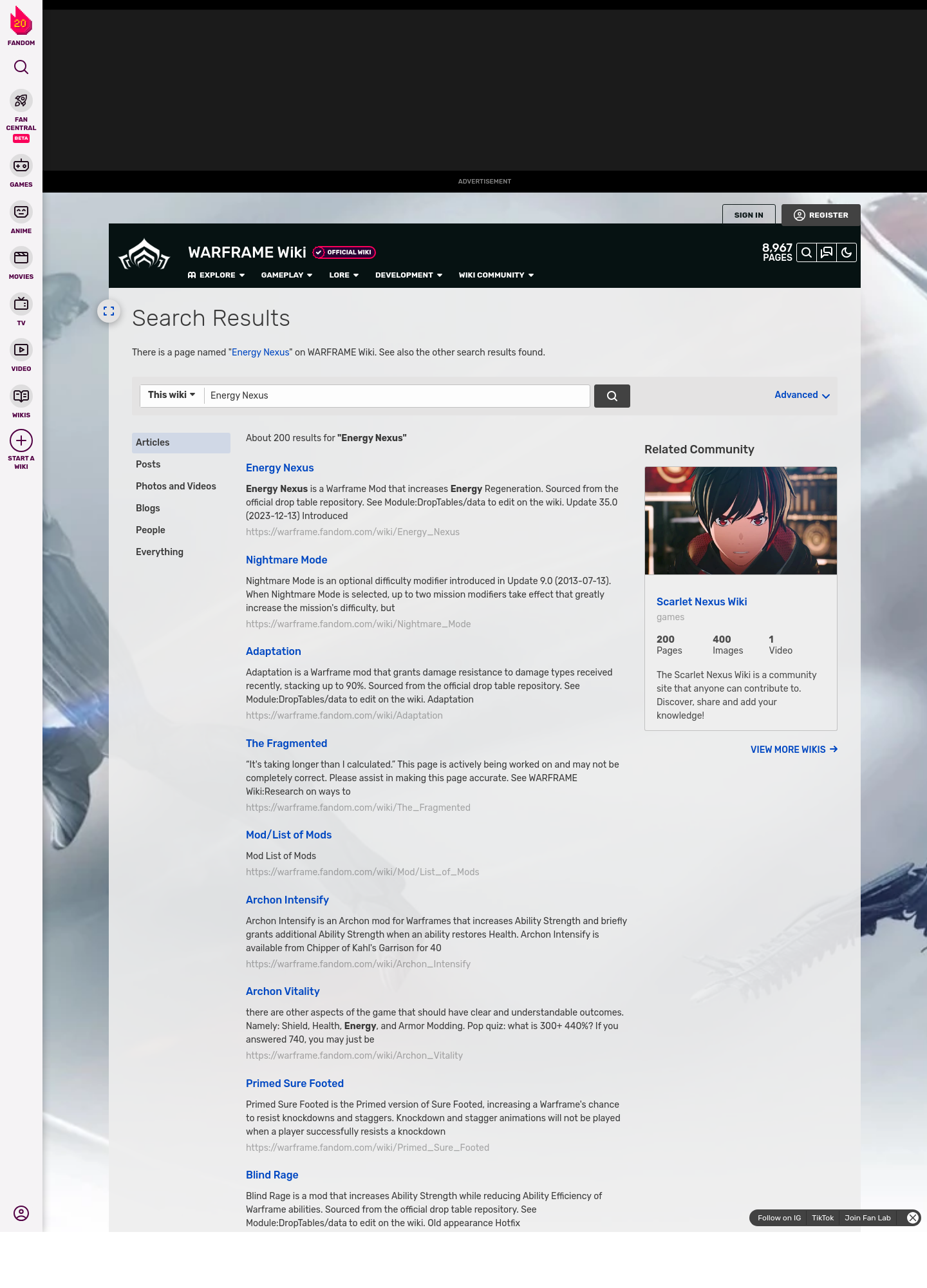Open the Nightmare Mode result
The image size is (927, 1288).
click(286, 560)
